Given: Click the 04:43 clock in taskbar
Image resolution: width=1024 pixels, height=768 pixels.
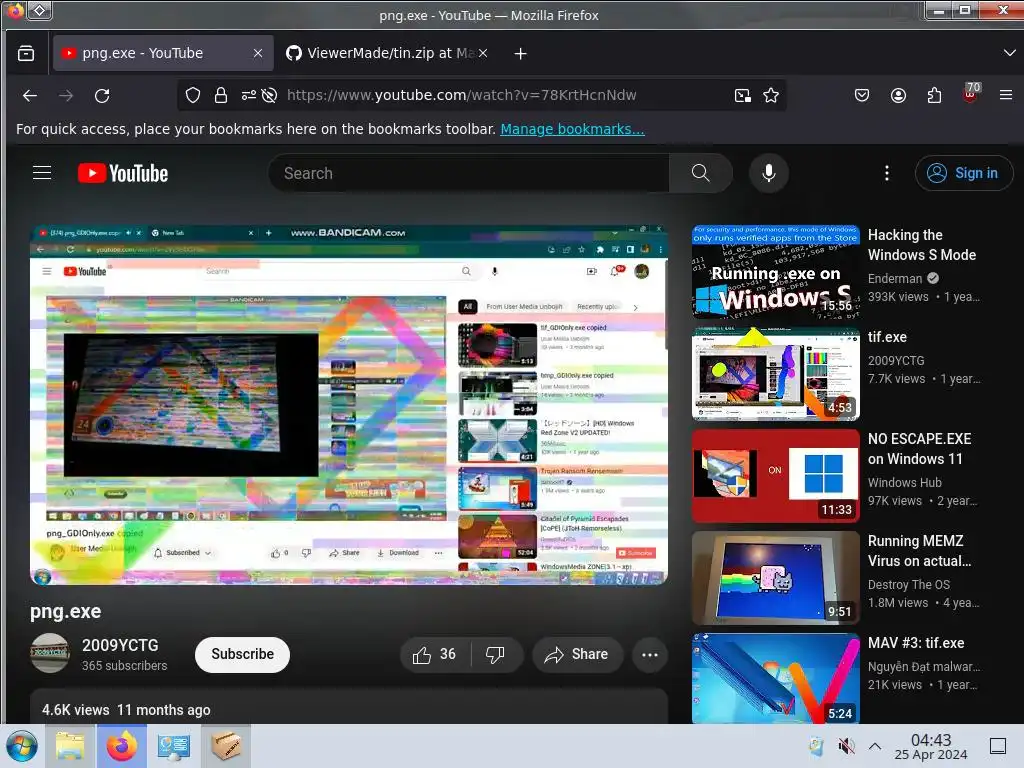Looking at the screenshot, I should 931,746.
